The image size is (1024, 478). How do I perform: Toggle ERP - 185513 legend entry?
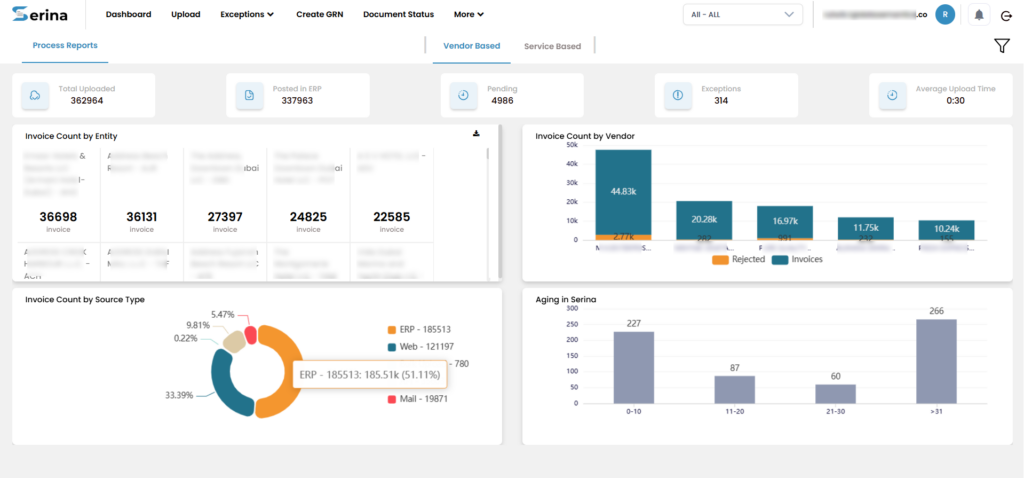click(x=419, y=330)
